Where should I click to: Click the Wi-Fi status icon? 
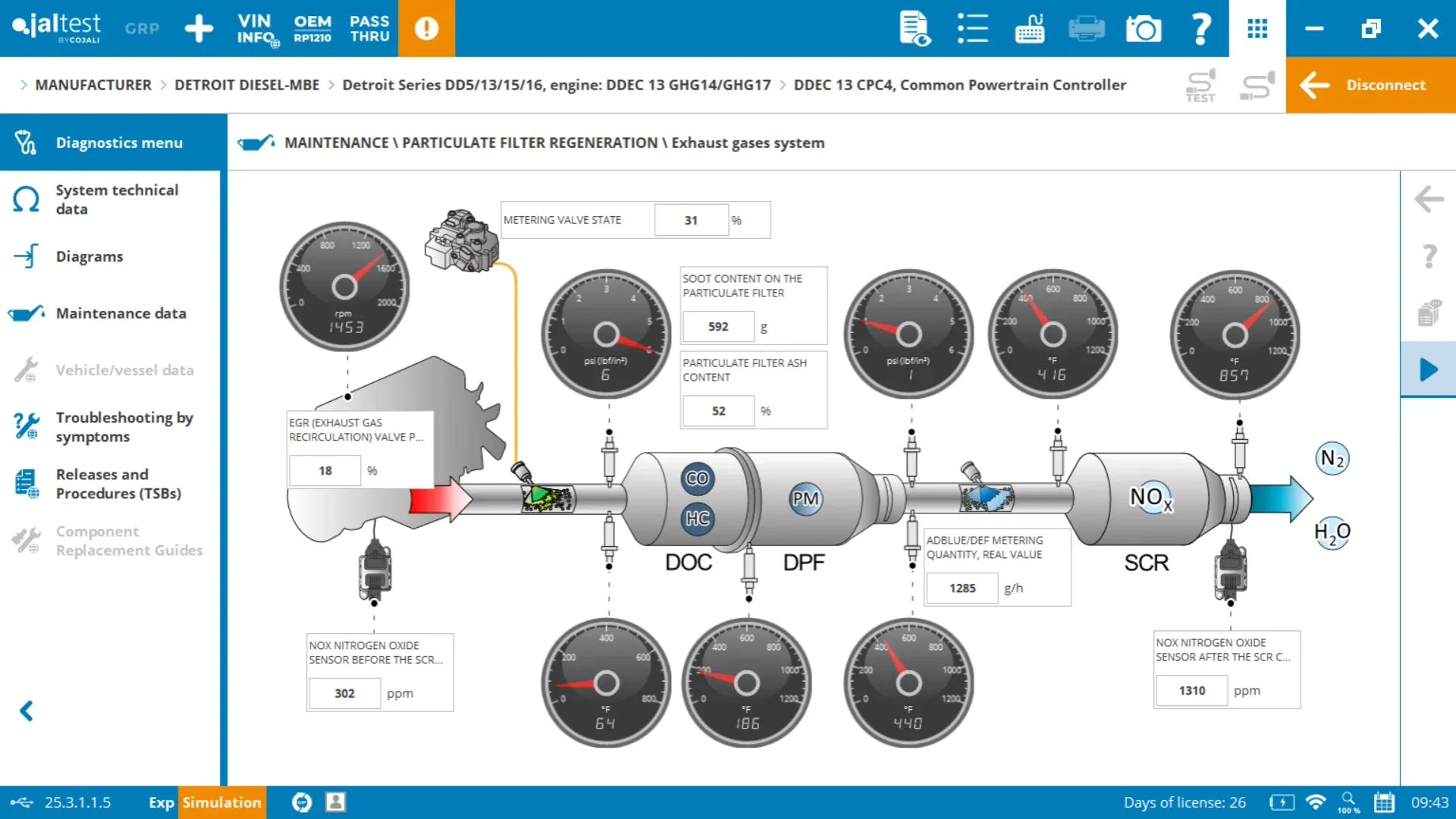1316,802
